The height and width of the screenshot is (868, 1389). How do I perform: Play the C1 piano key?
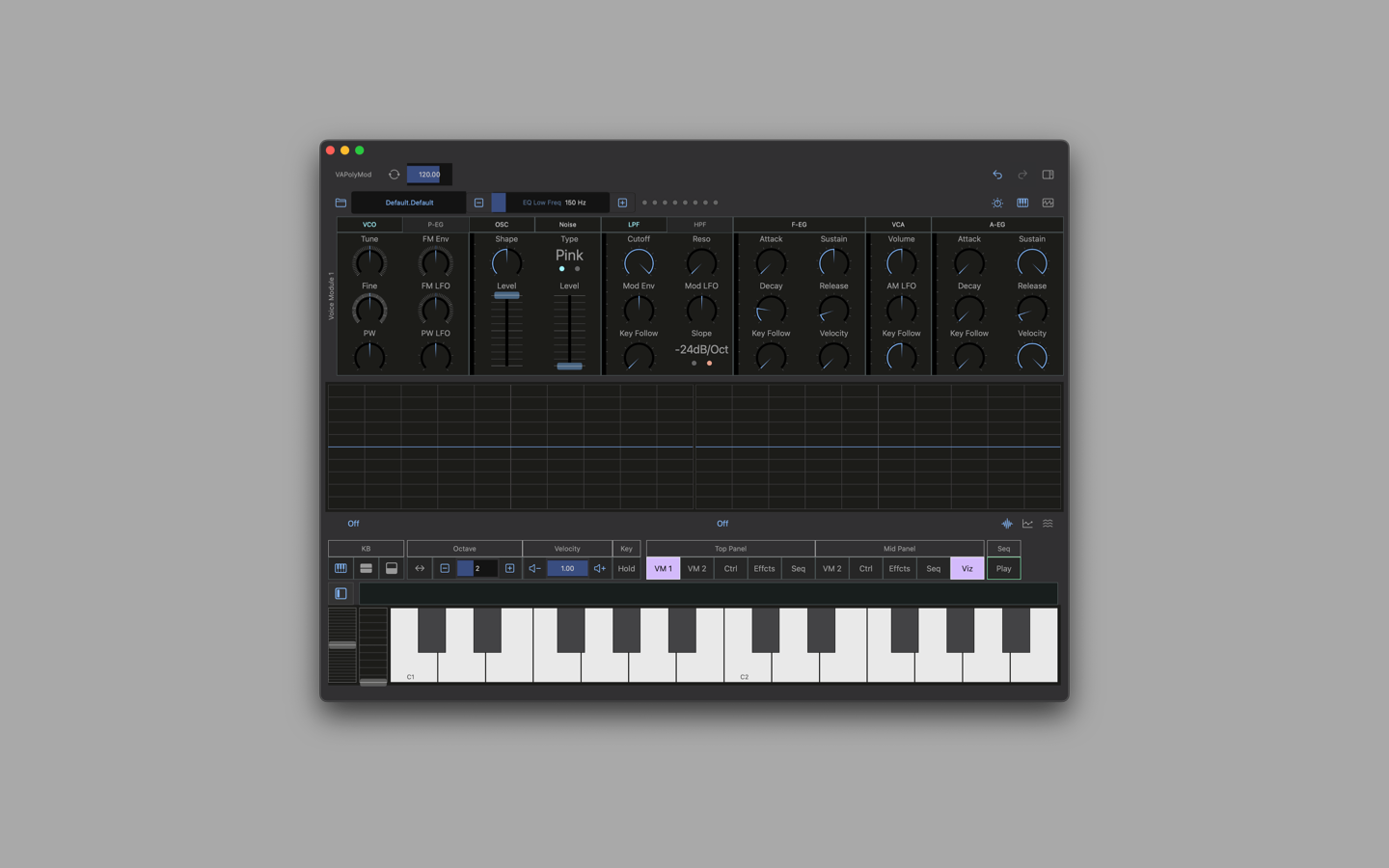pyautogui.click(x=413, y=666)
